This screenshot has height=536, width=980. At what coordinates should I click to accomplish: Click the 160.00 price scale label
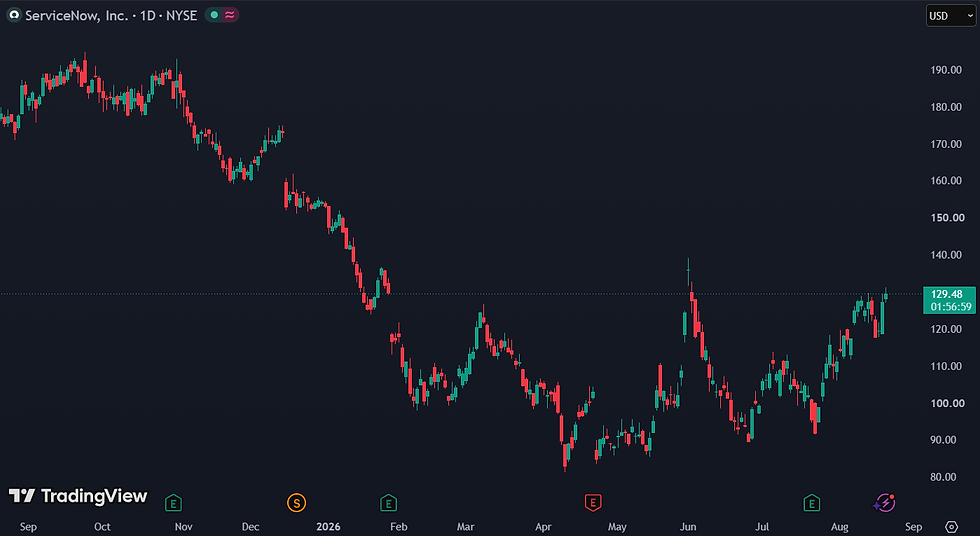946,181
